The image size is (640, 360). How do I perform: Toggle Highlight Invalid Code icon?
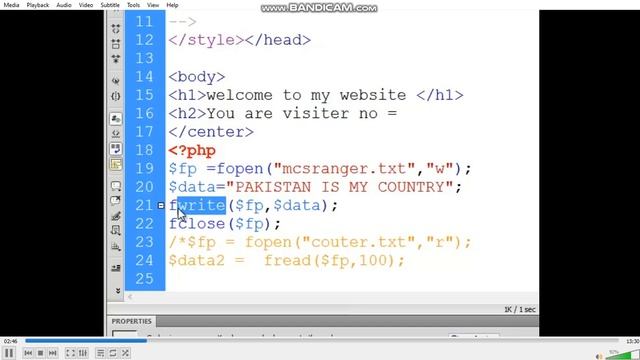click(x=116, y=133)
